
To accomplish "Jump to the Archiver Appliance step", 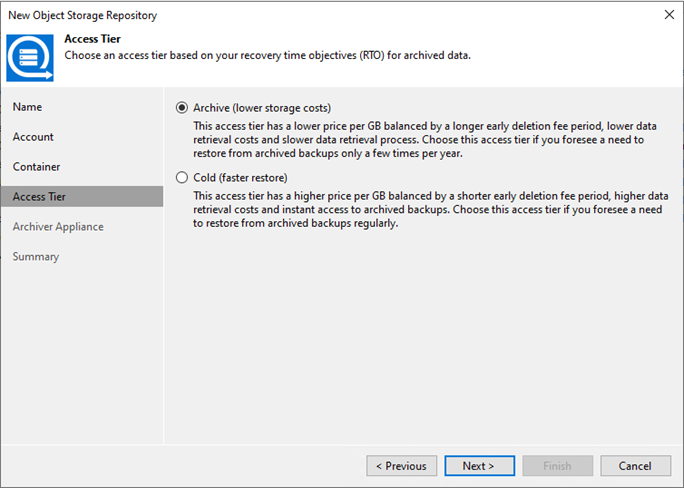I will pos(58,227).
